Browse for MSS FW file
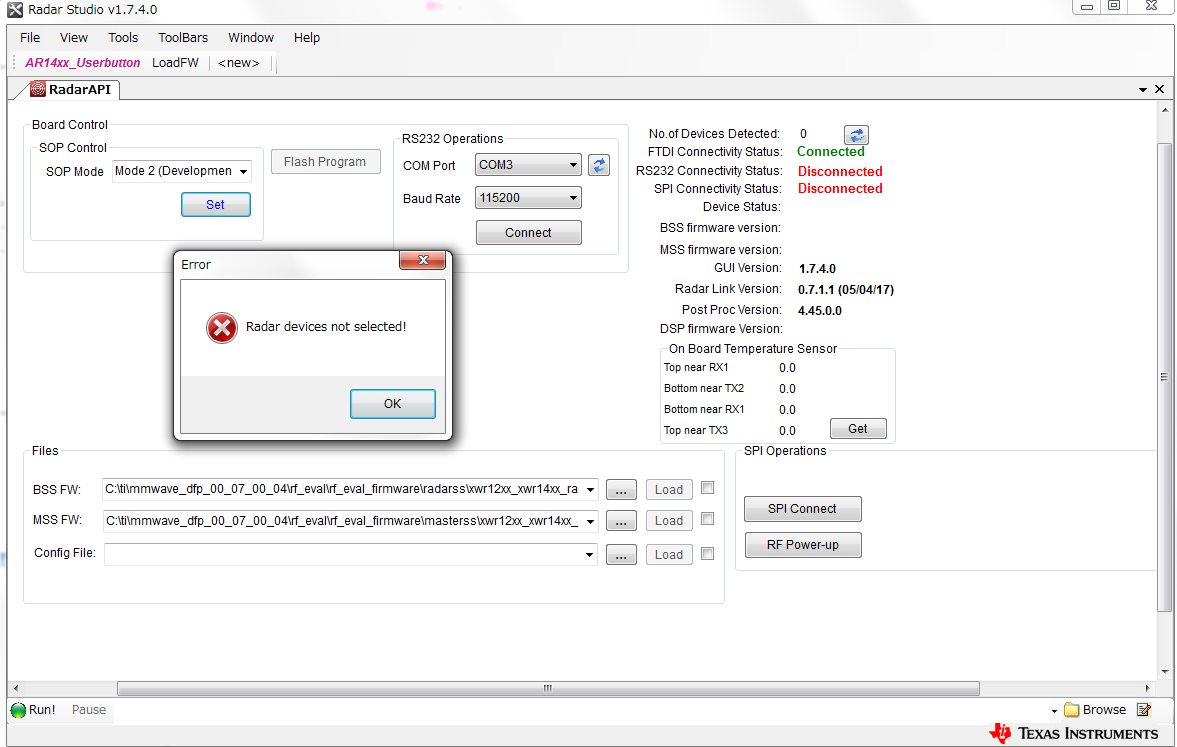The image size is (1177, 747). click(621, 522)
